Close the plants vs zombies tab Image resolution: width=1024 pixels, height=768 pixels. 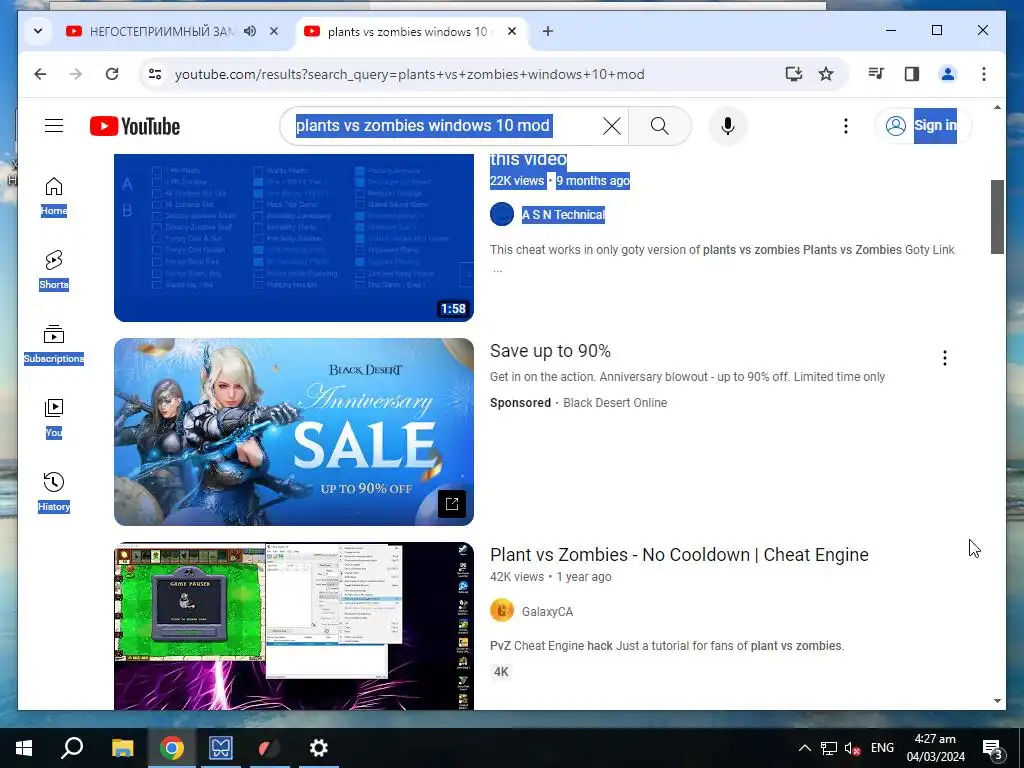[512, 31]
